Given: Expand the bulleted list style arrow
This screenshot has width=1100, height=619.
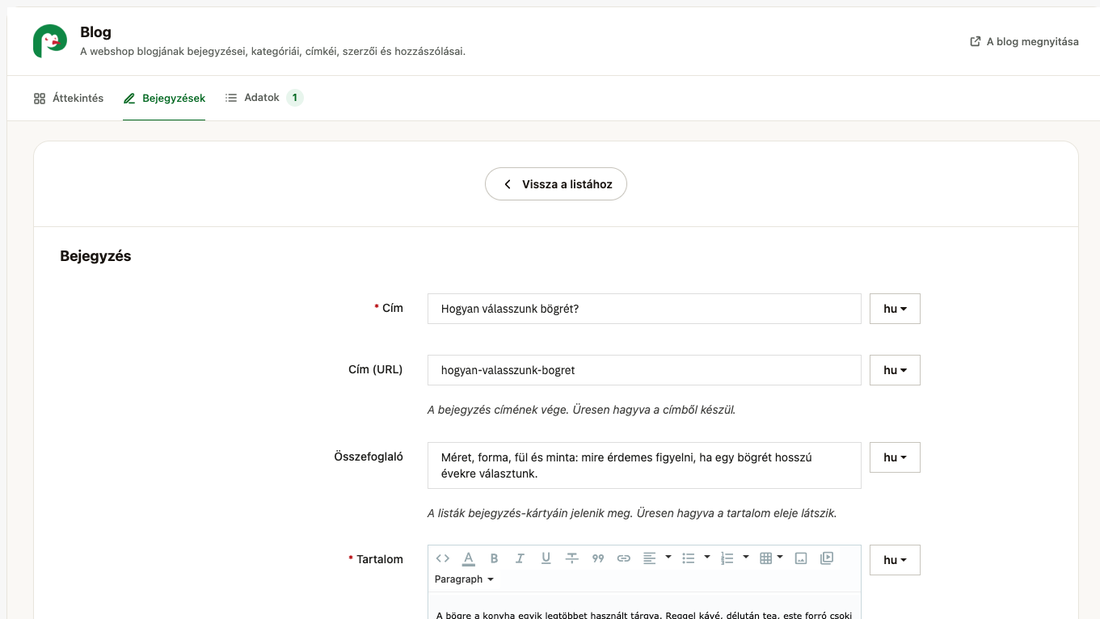Looking at the screenshot, I should click(707, 557).
